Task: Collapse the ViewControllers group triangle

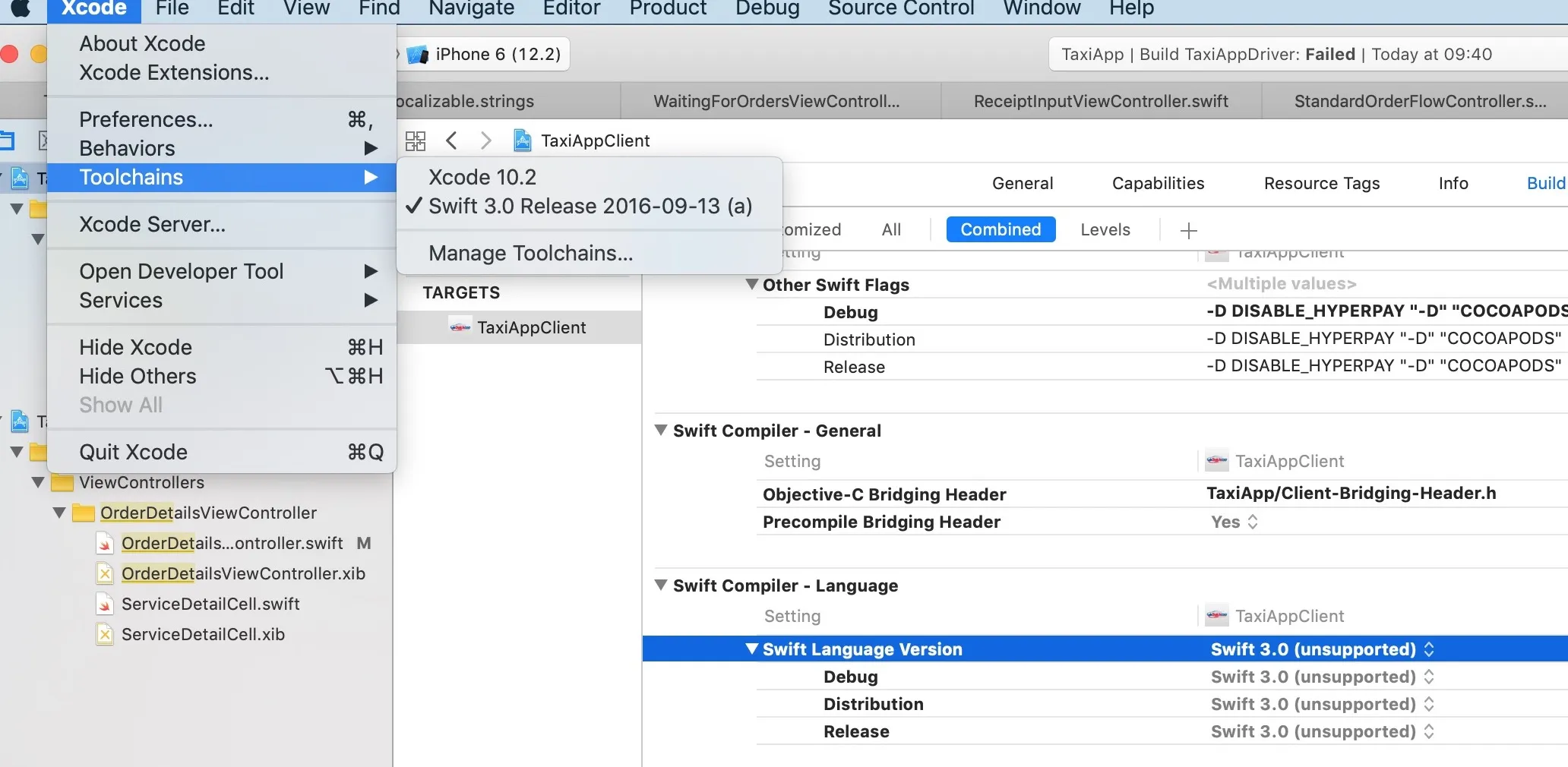Action: point(38,483)
